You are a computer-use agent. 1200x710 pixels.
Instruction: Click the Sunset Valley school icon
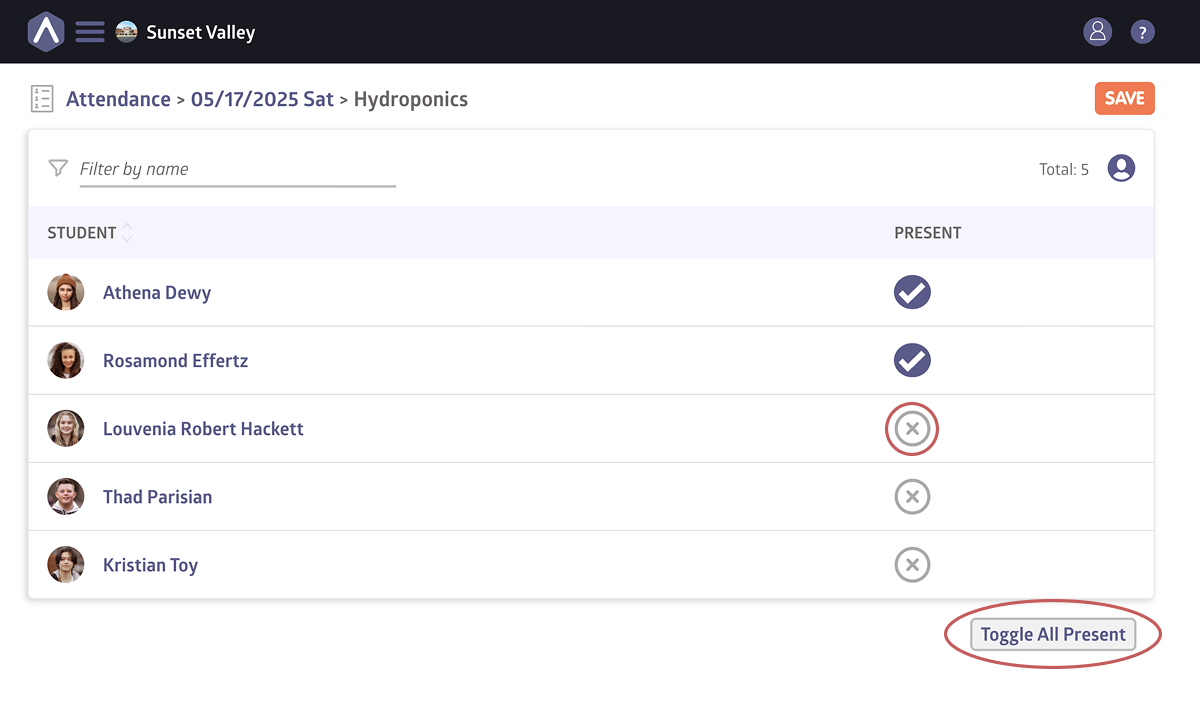(126, 32)
